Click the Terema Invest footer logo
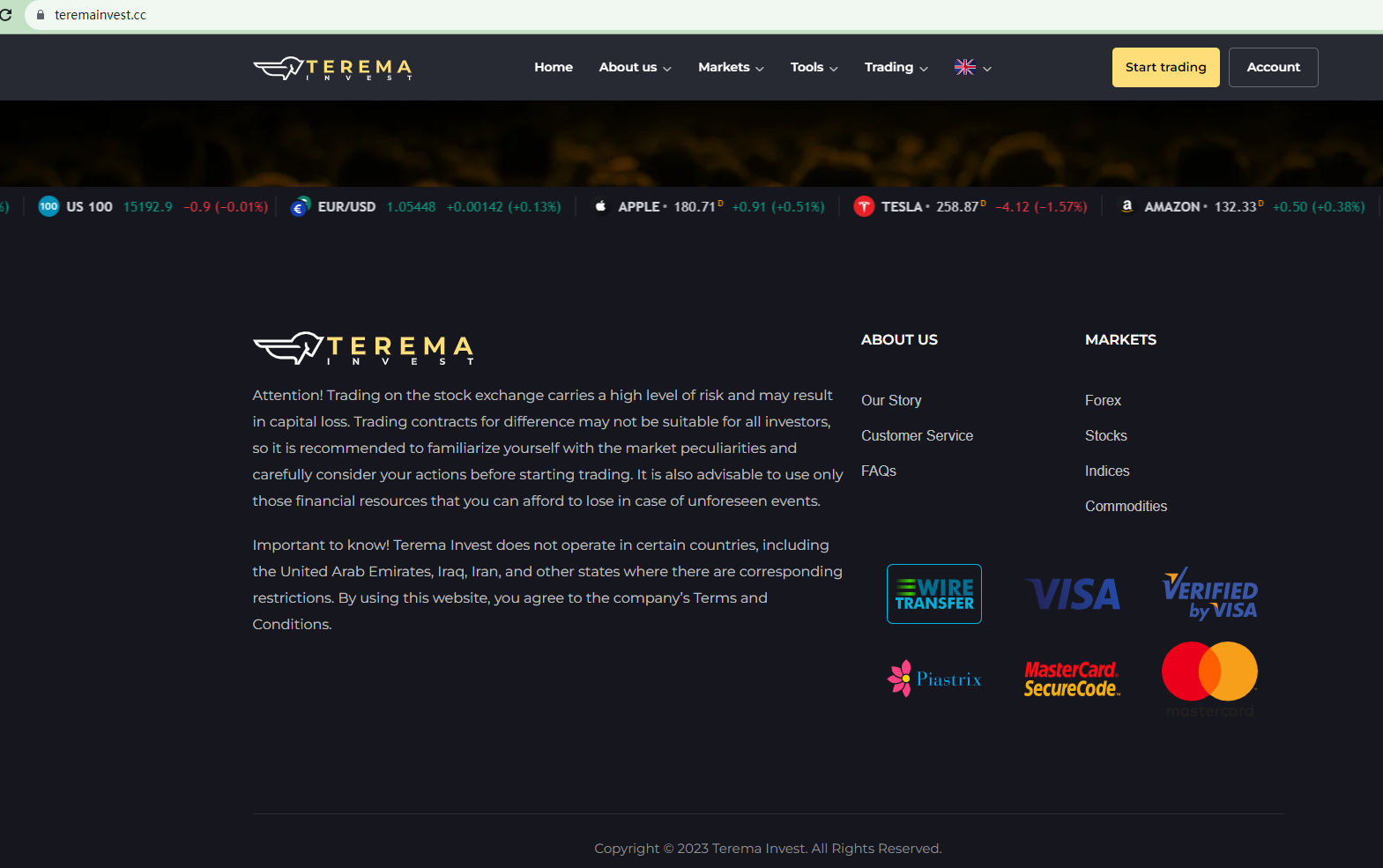This screenshot has height=868, width=1383. pos(363,348)
